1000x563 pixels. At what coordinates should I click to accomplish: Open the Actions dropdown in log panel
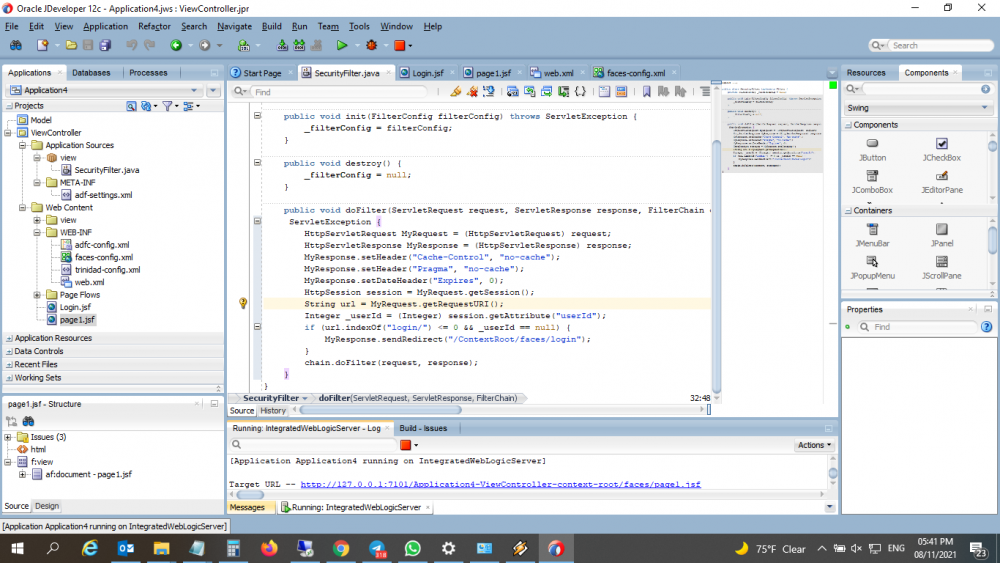pos(814,445)
